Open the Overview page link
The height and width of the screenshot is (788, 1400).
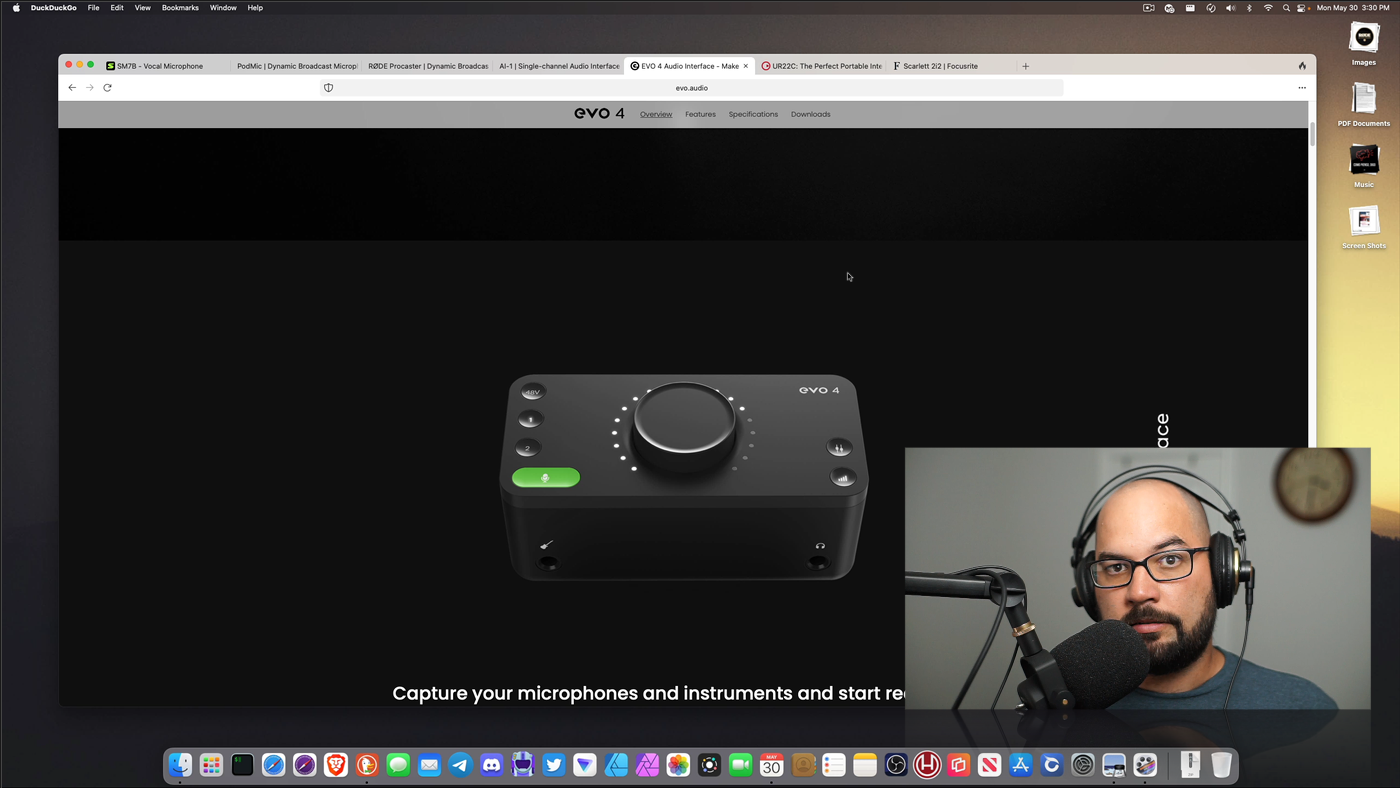click(656, 114)
